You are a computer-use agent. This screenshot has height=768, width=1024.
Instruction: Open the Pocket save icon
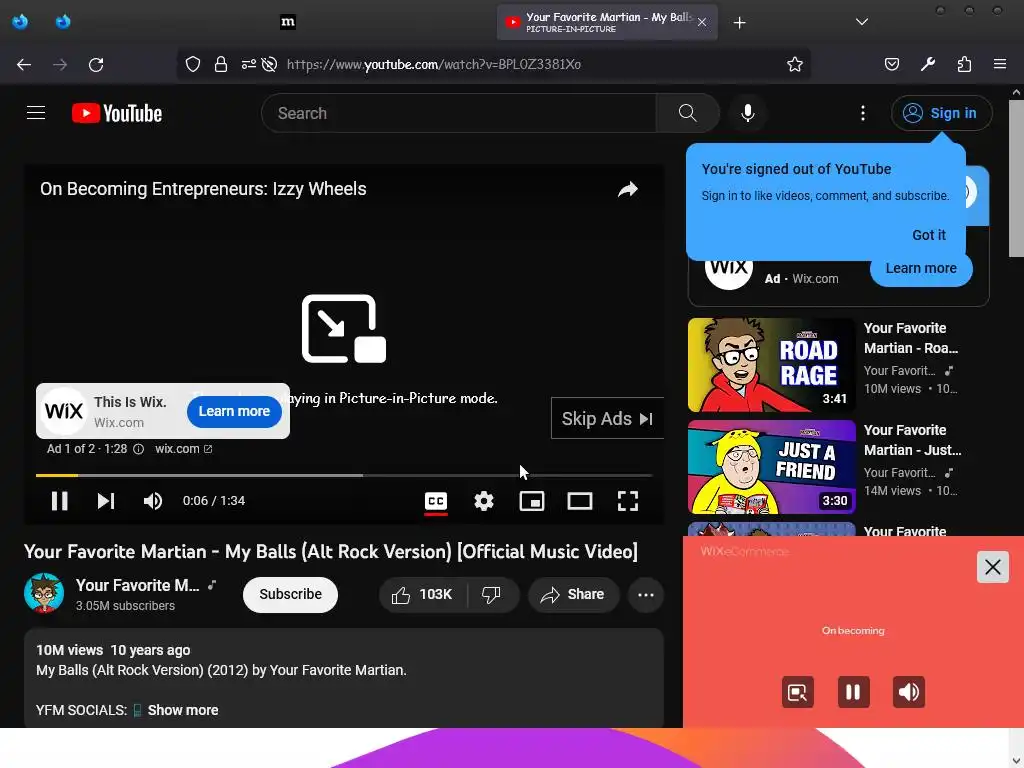click(x=891, y=64)
